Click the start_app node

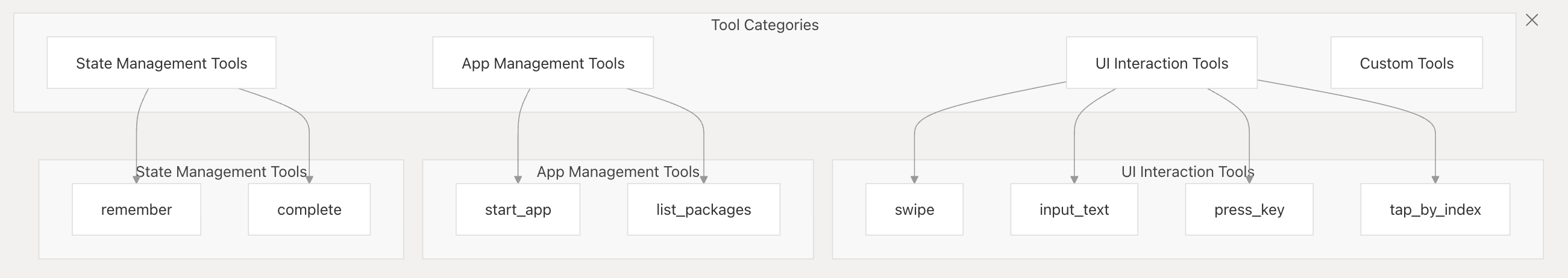tap(518, 210)
